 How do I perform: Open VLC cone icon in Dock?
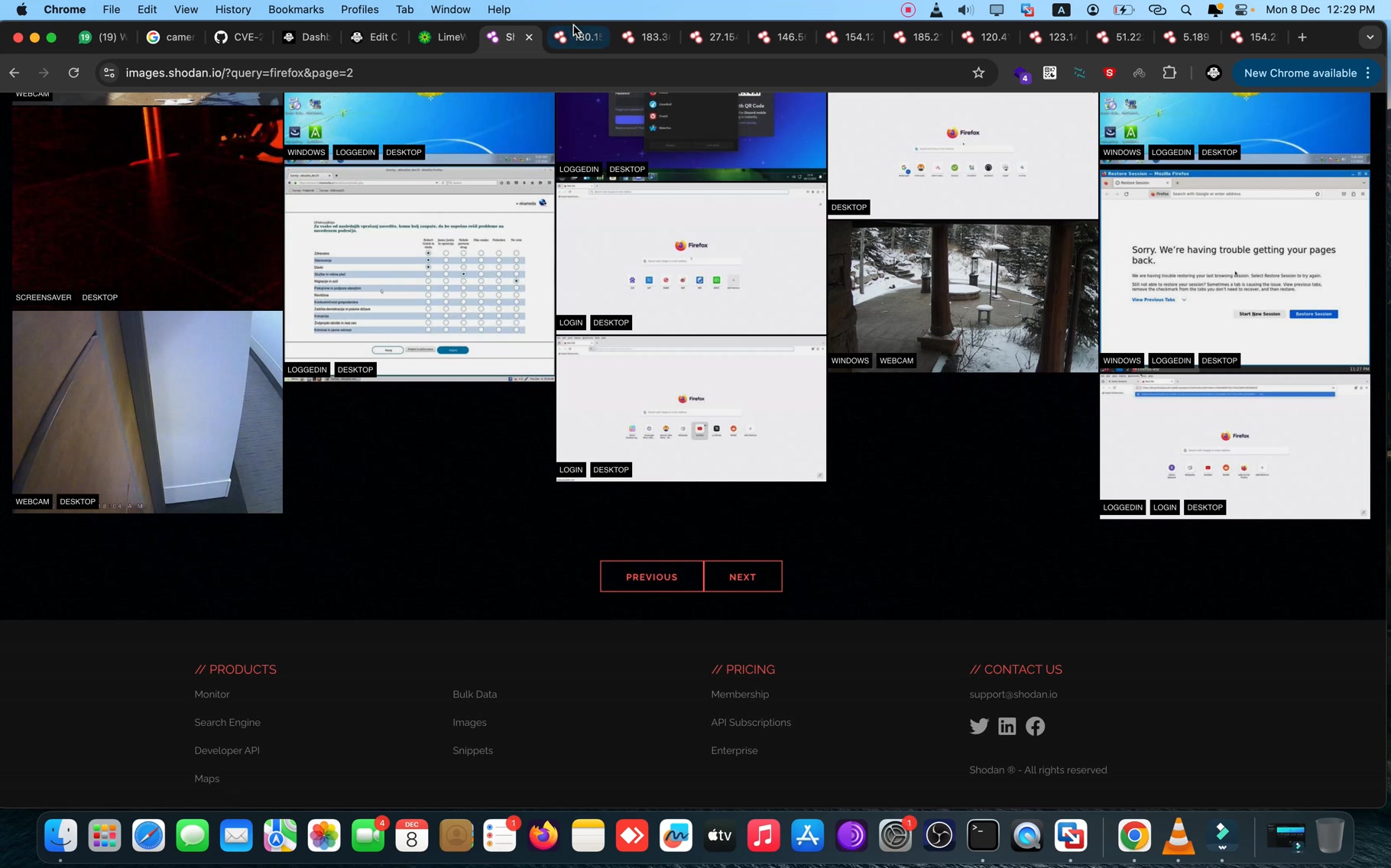1179,835
